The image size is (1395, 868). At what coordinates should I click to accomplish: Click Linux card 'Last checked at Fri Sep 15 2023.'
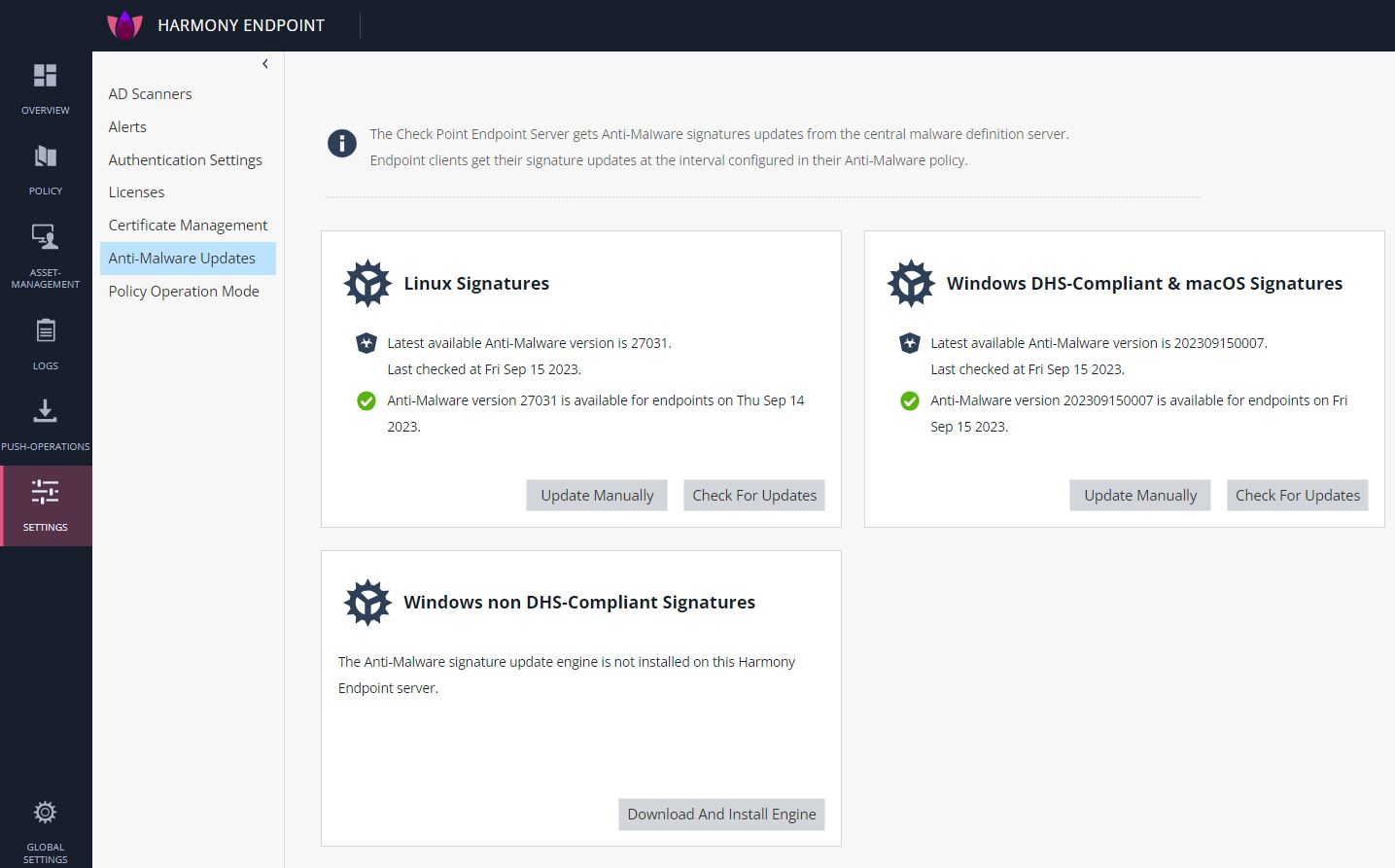point(484,369)
